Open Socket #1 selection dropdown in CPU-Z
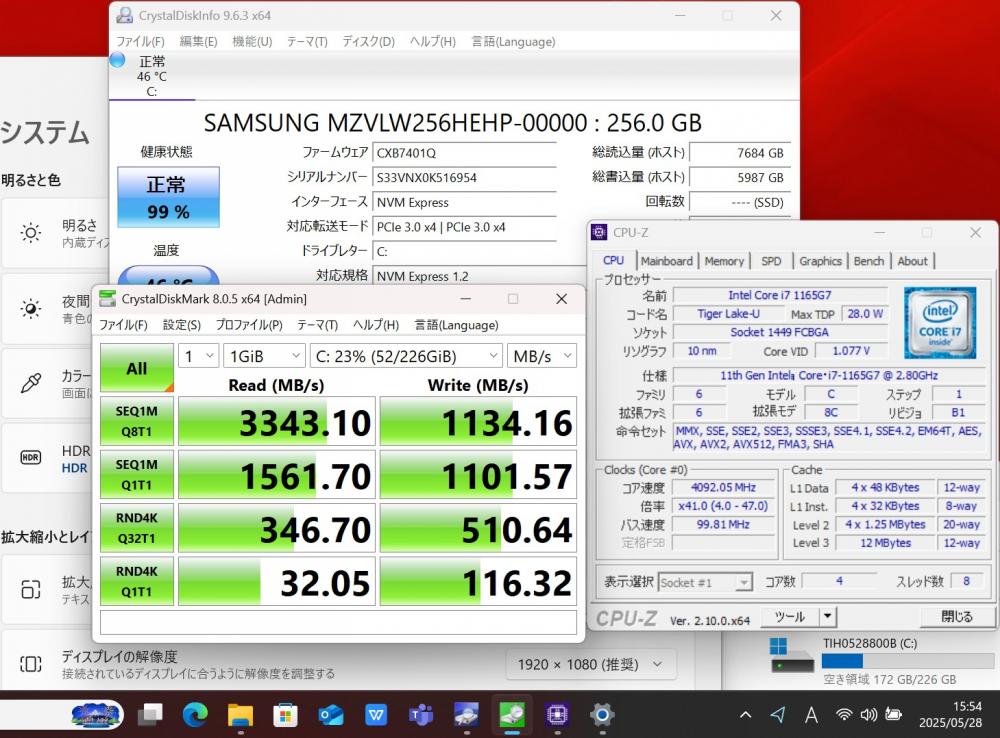 point(705,582)
